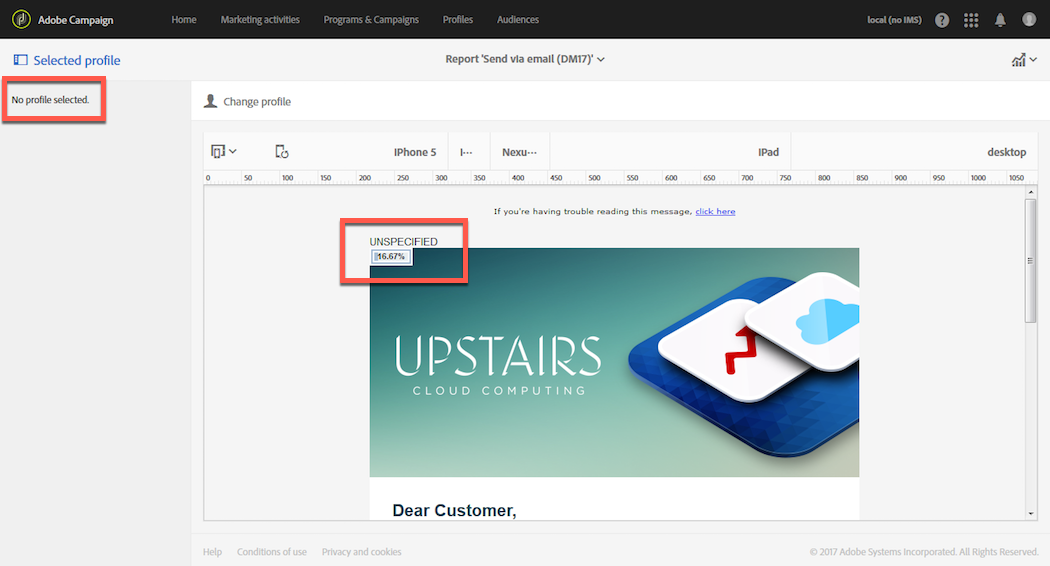The image size is (1050, 566).
Task: Open the notifications bell icon
Action: click(1000, 20)
